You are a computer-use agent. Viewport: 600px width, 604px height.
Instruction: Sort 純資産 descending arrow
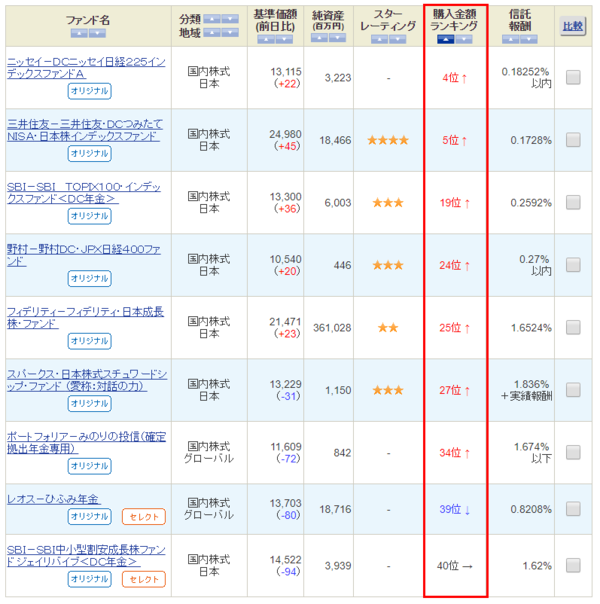(337, 38)
